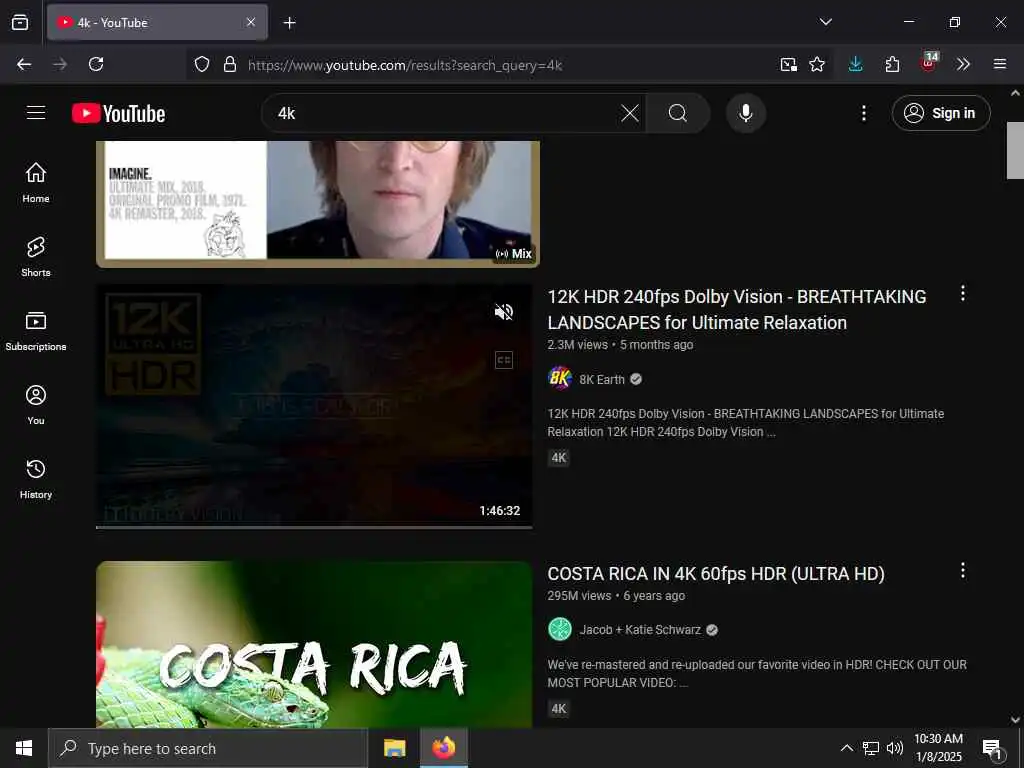The width and height of the screenshot is (1024, 768).
Task: Click the YouTube logo
Action: click(118, 113)
